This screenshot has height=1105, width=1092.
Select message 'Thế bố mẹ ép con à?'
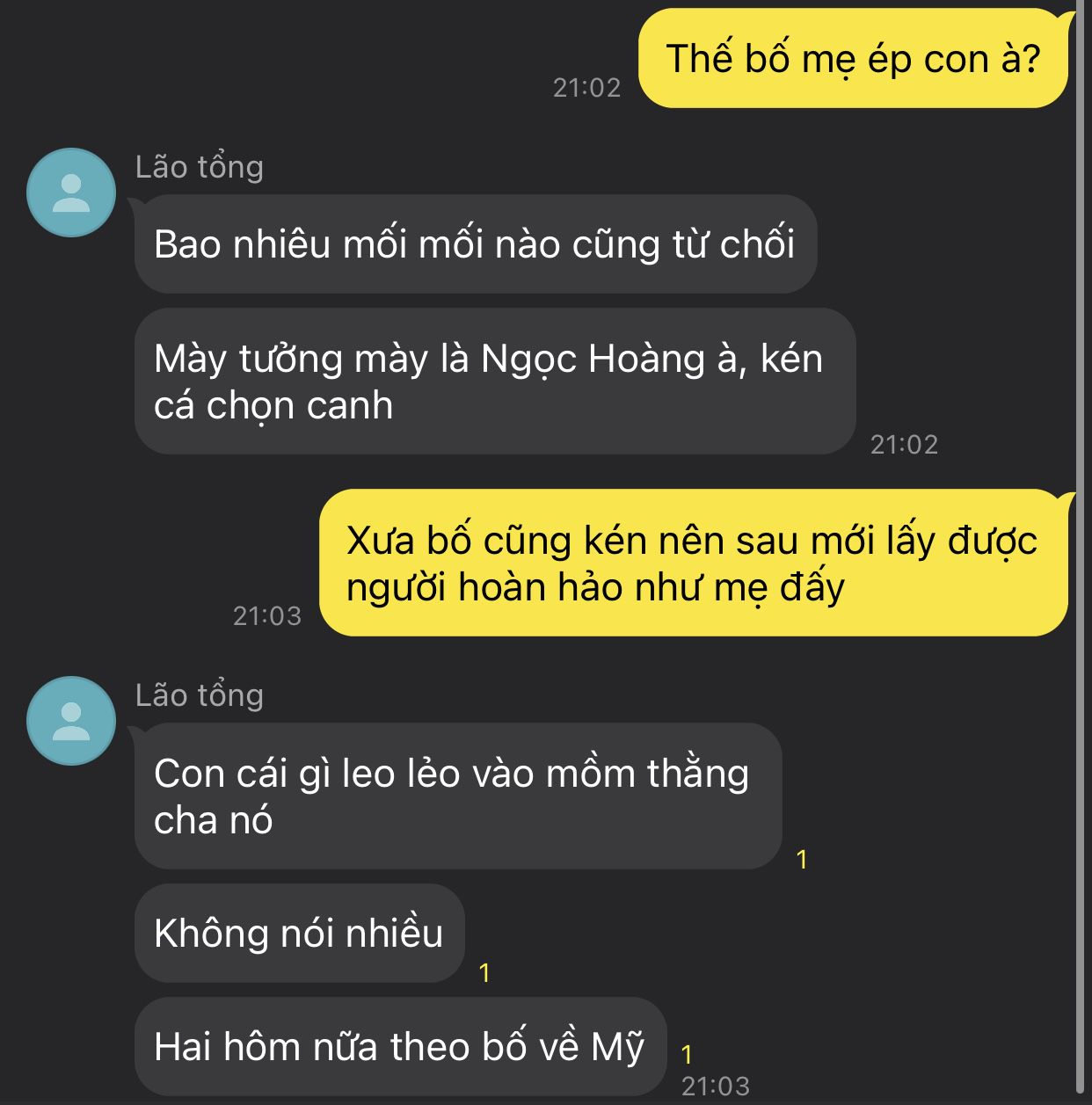(x=853, y=59)
